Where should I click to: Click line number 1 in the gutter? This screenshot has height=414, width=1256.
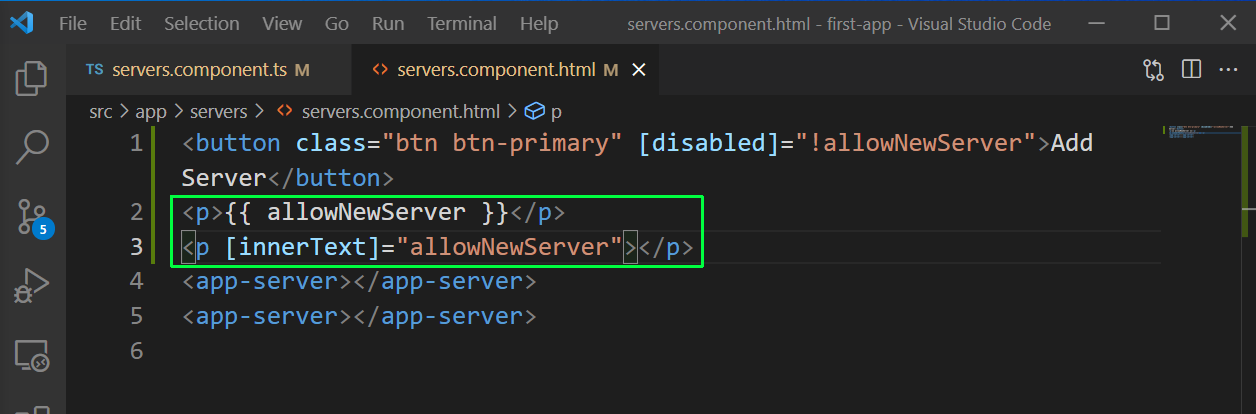[x=137, y=143]
